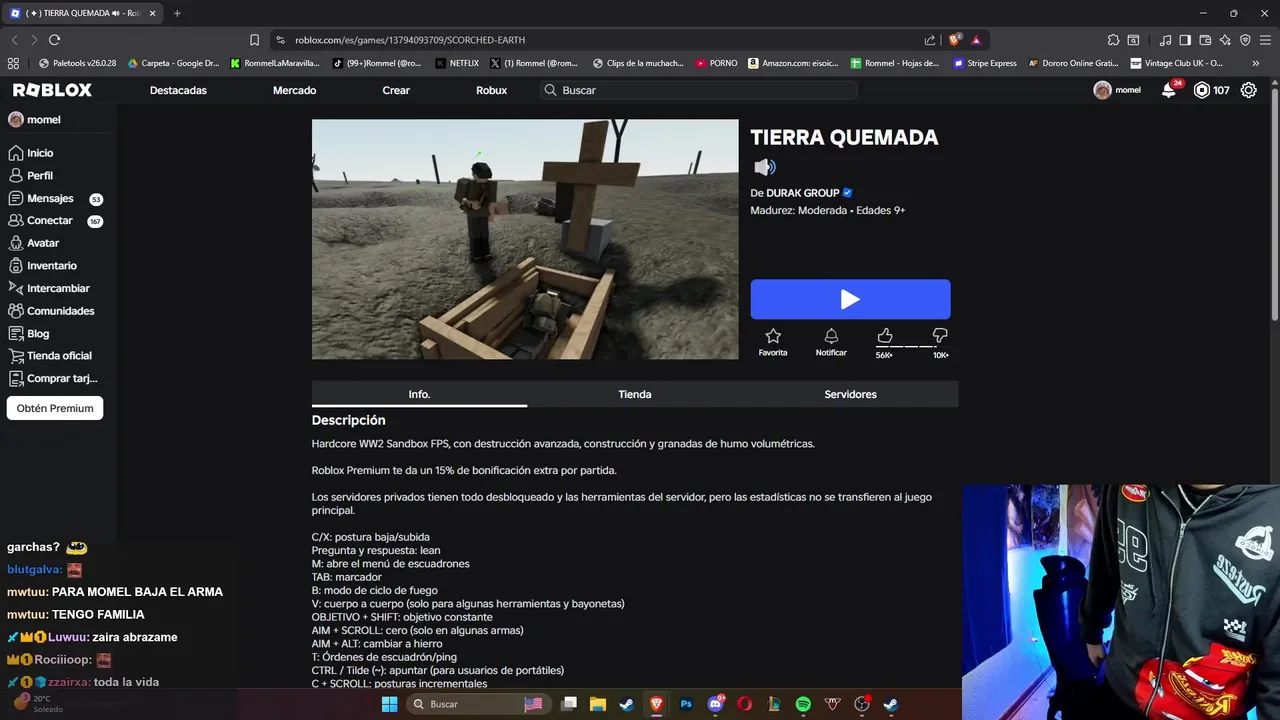The height and width of the screenshot is (720, 1280).
Task: Open Photoshop from taskbar
Action: [x=685, y=704]
